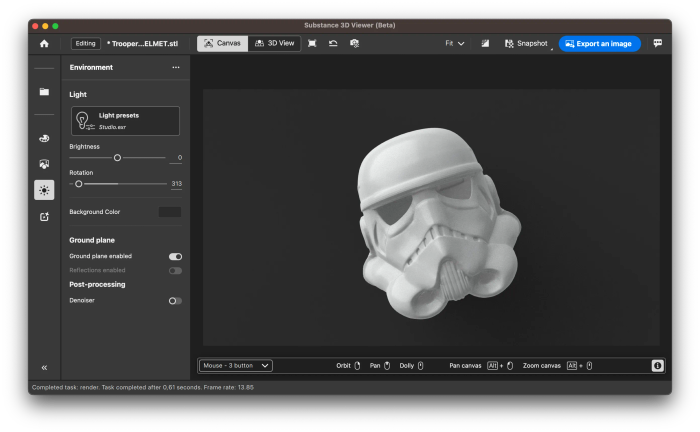This screenshot has height=432, width=700.
Task: Click the Brightness slider handle
Action: [x=117, y=158]
